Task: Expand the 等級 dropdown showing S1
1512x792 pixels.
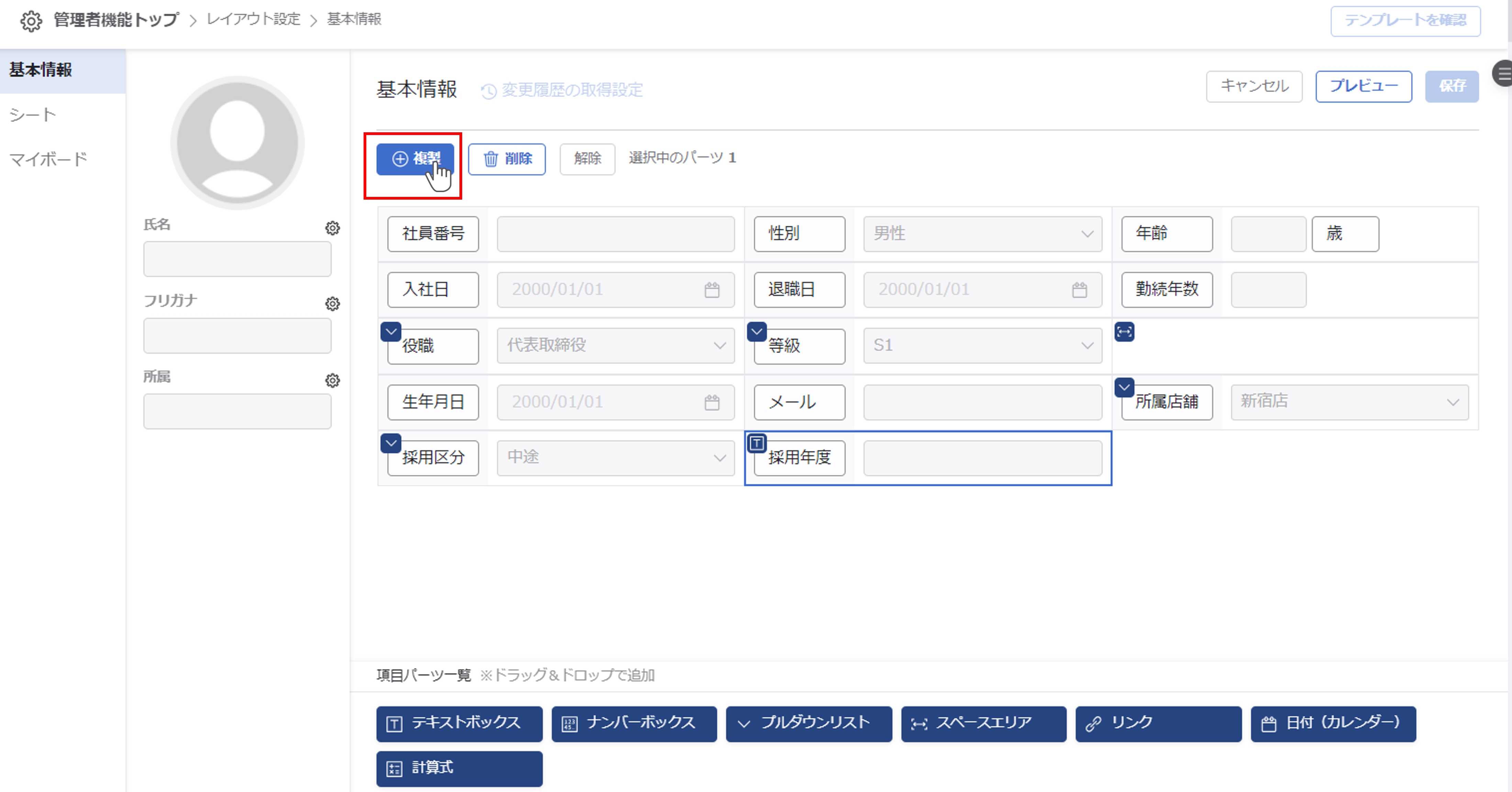Action: (x=982, y=345)
